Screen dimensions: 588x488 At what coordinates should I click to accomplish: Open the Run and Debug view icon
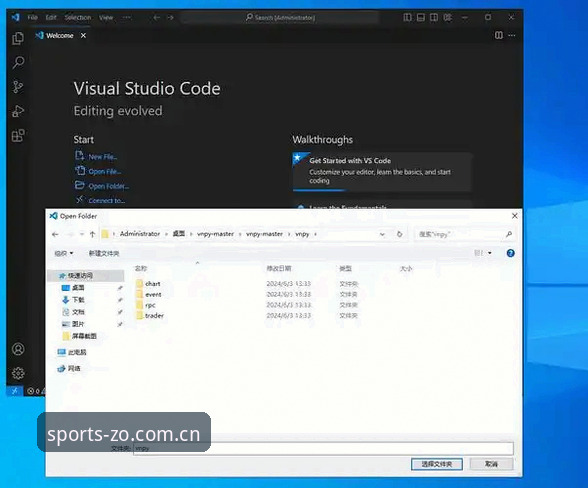pyautogui.click(x=18, y=111)
